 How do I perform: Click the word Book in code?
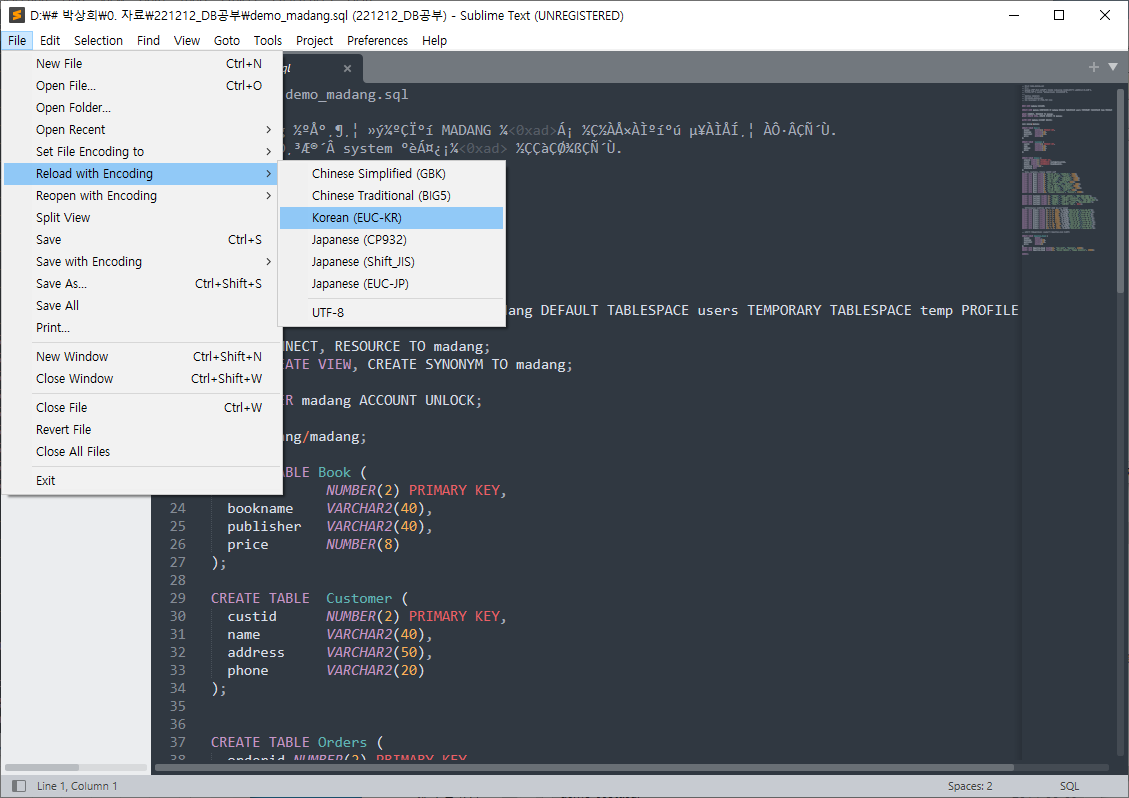click(x=334, y=472)
